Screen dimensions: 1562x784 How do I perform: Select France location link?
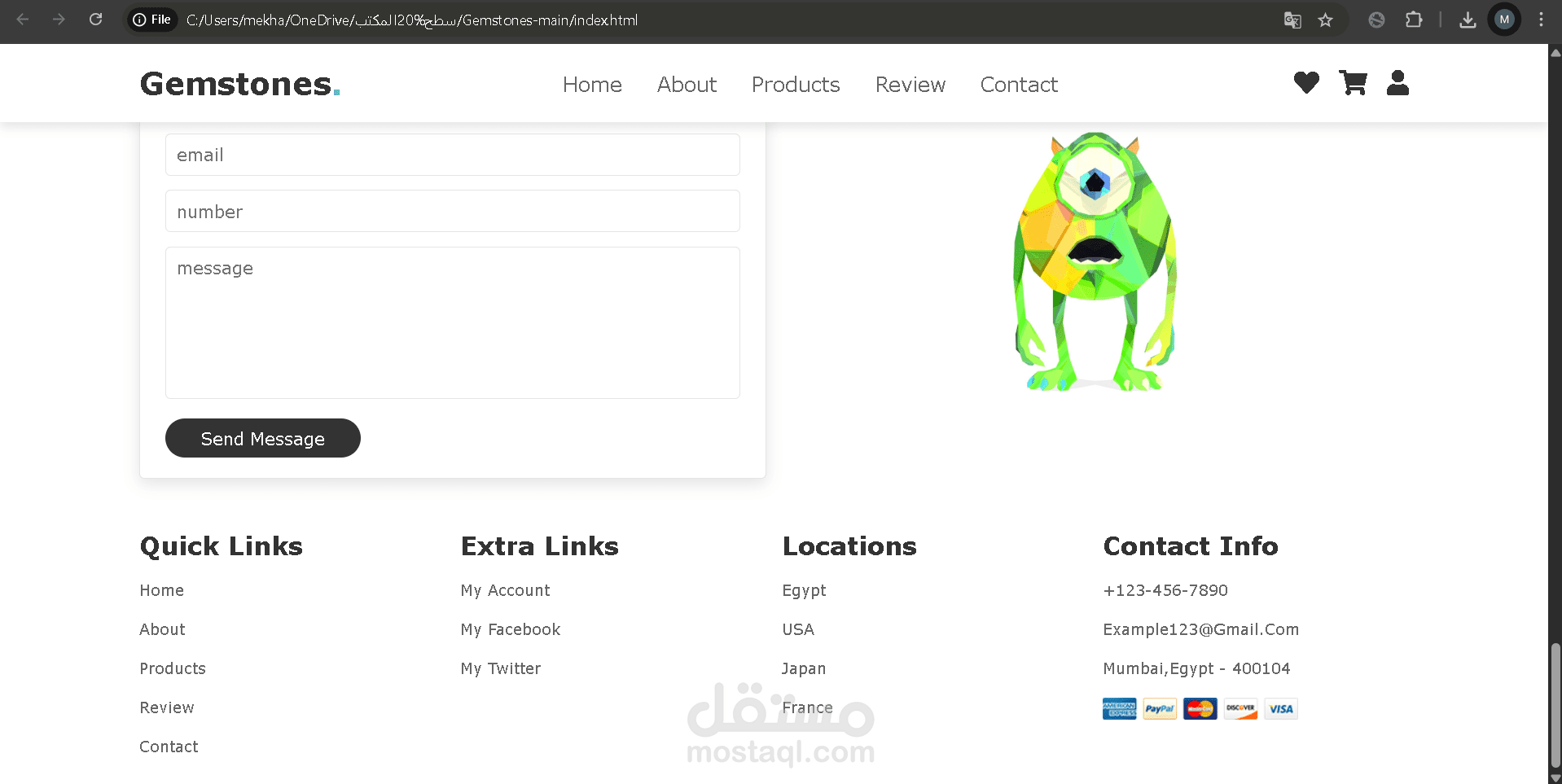click(807, 707)
